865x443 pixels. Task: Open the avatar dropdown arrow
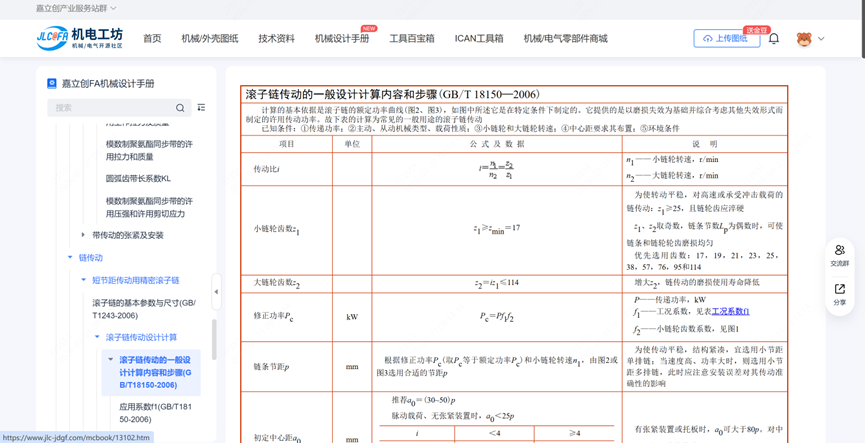click(x=821, y=39)
